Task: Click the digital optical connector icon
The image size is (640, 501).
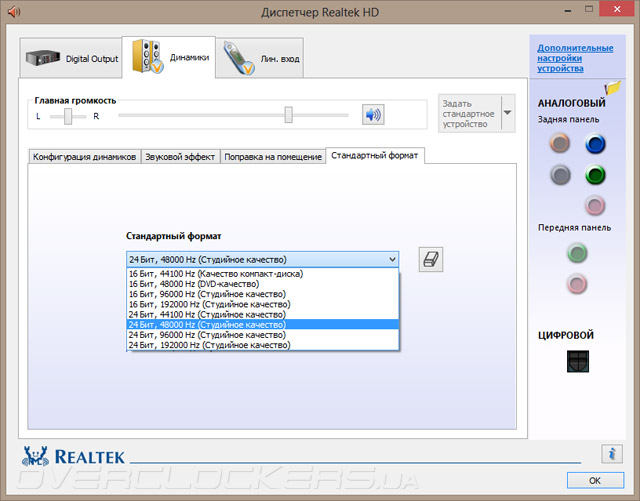Action: [x=578, y=361]
